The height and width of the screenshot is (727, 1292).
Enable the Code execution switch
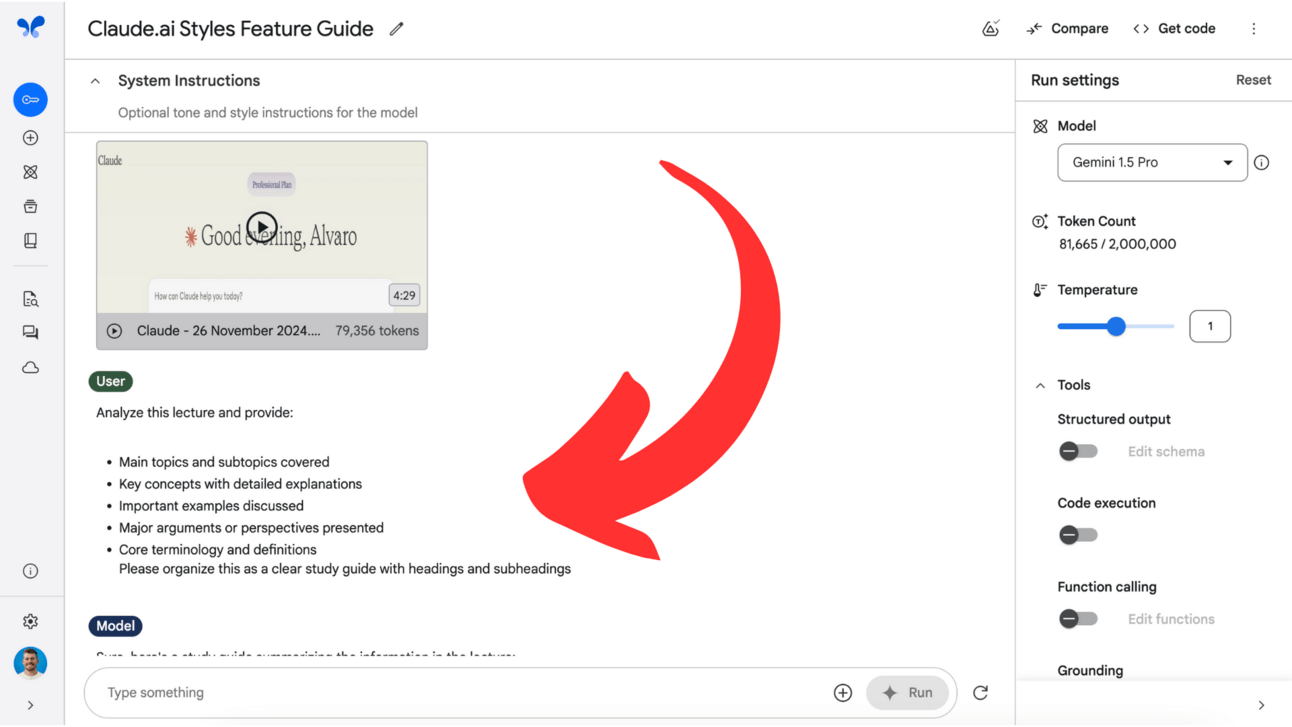click(x=1078, y=535)
